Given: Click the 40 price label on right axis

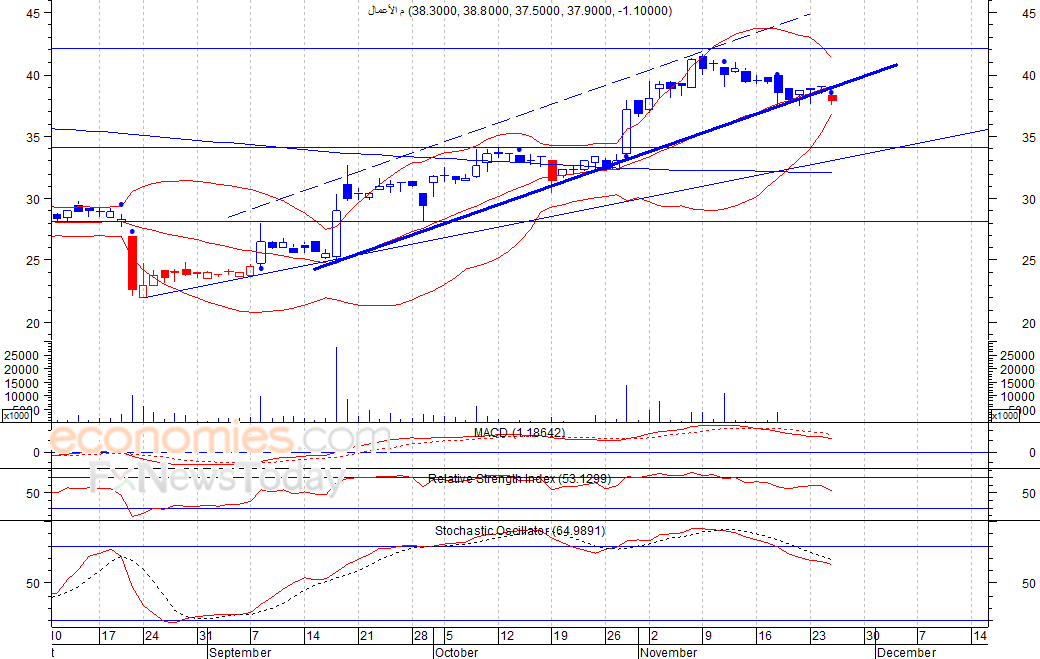Looking at the screenshot, I should click(1029, 76).
